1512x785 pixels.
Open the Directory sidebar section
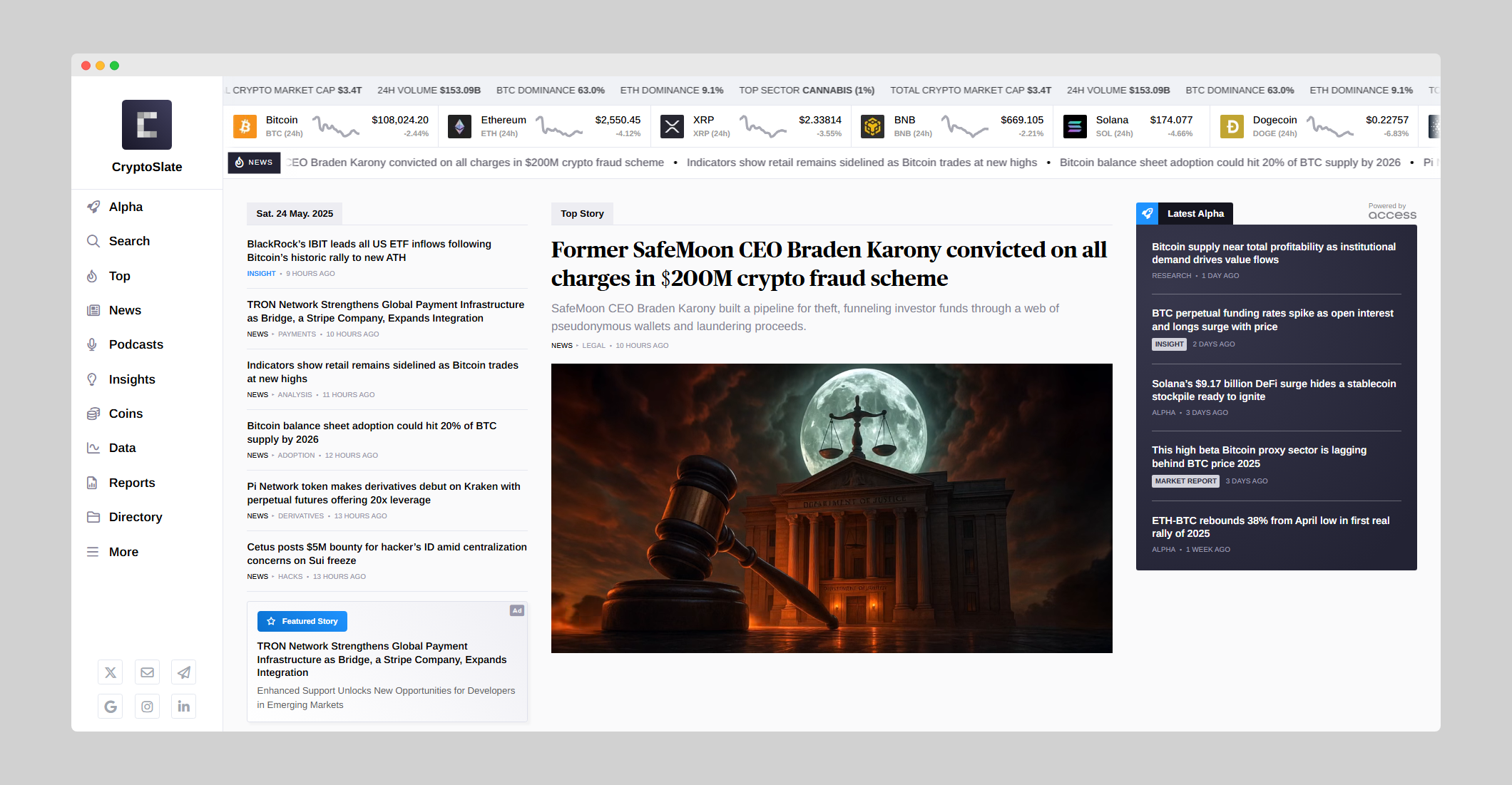point(135,517)
